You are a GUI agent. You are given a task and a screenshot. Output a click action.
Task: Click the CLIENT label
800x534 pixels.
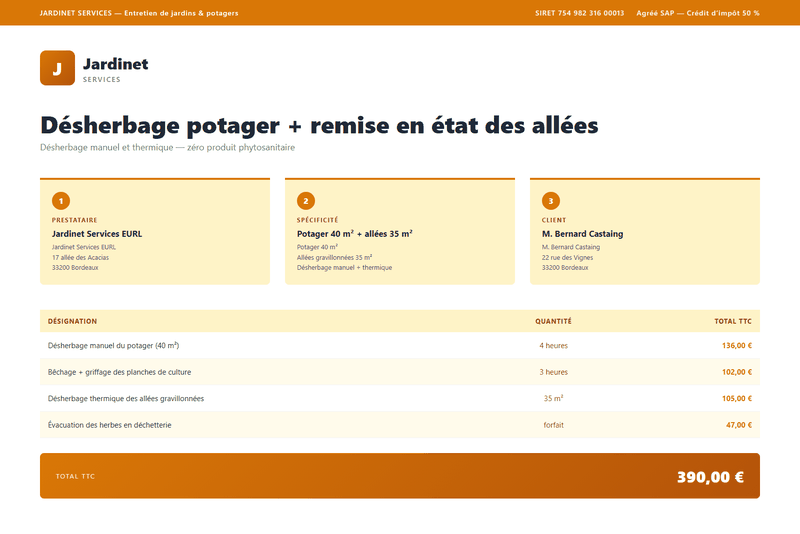[x=554, y=220]
